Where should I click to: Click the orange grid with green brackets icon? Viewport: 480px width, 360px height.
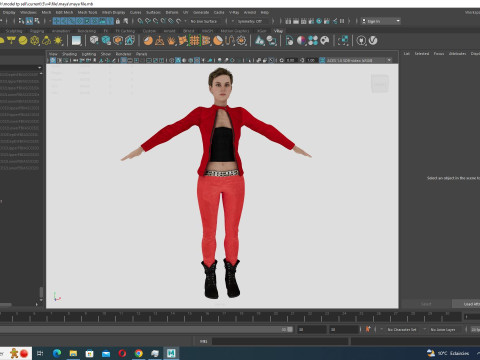(x=195, y=41)
